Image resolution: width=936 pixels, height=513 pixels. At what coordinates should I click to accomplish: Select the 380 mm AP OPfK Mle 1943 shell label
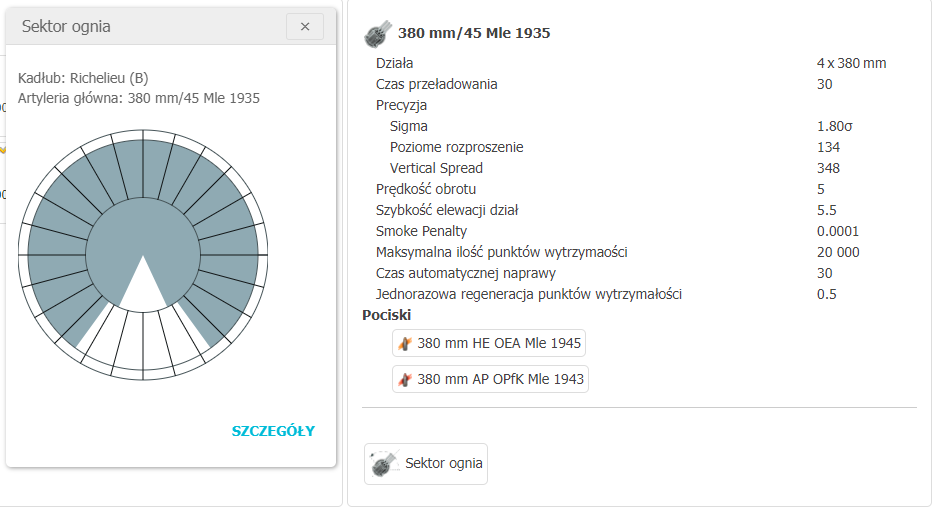501,380
